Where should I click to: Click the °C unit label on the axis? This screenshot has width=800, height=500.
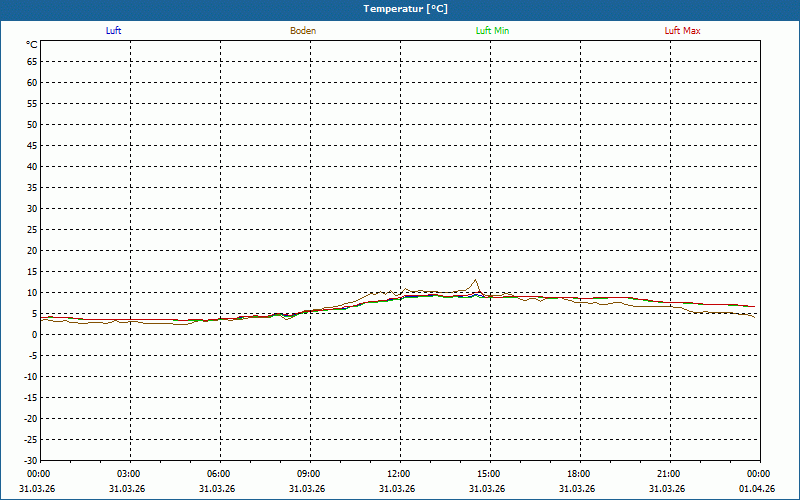point(32,45)
